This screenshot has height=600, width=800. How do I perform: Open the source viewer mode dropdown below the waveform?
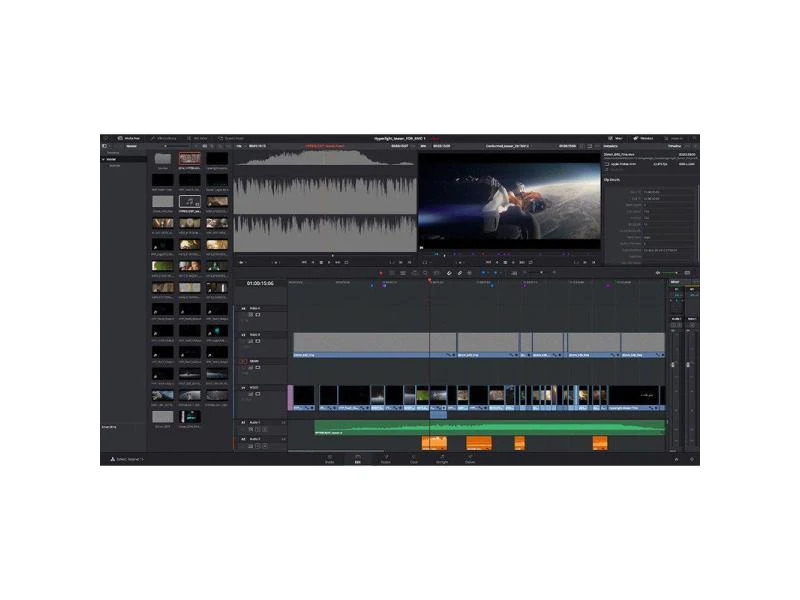(242, 262)
